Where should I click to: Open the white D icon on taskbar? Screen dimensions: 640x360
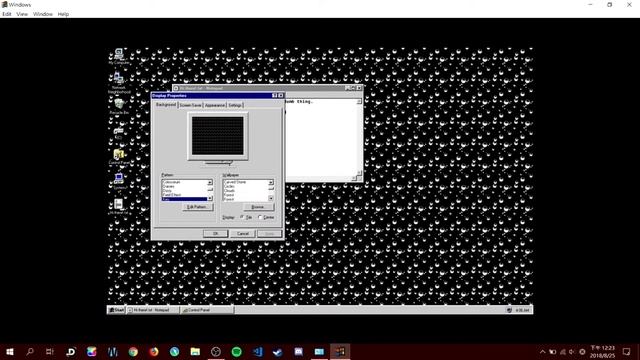[x=71, y=351]
